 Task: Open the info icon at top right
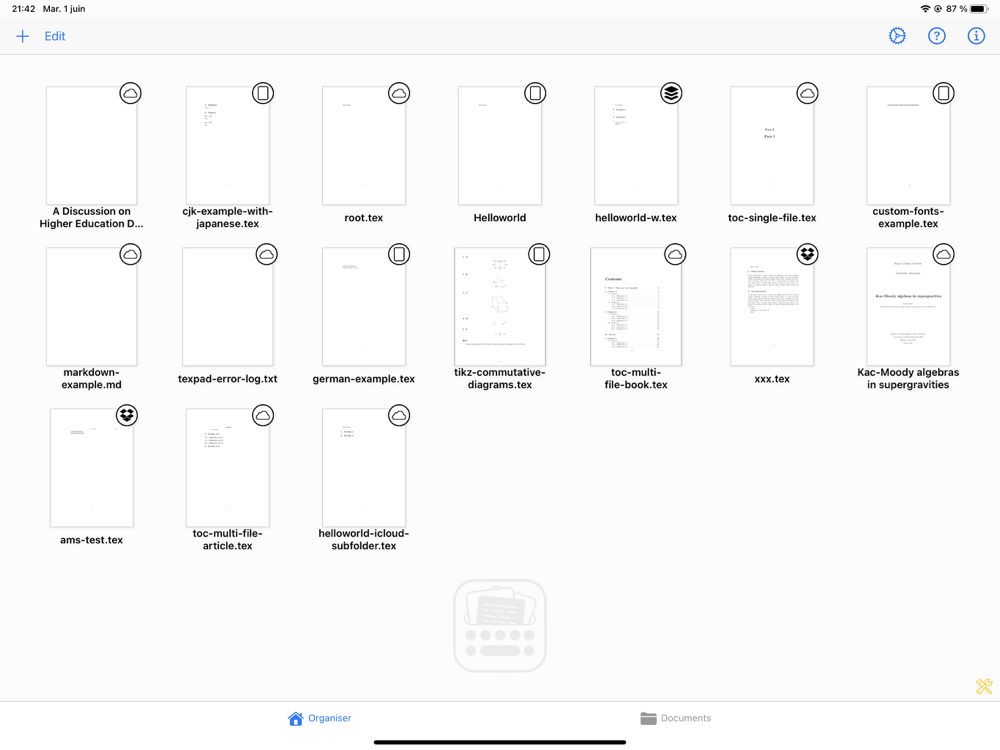click(976, 36)
